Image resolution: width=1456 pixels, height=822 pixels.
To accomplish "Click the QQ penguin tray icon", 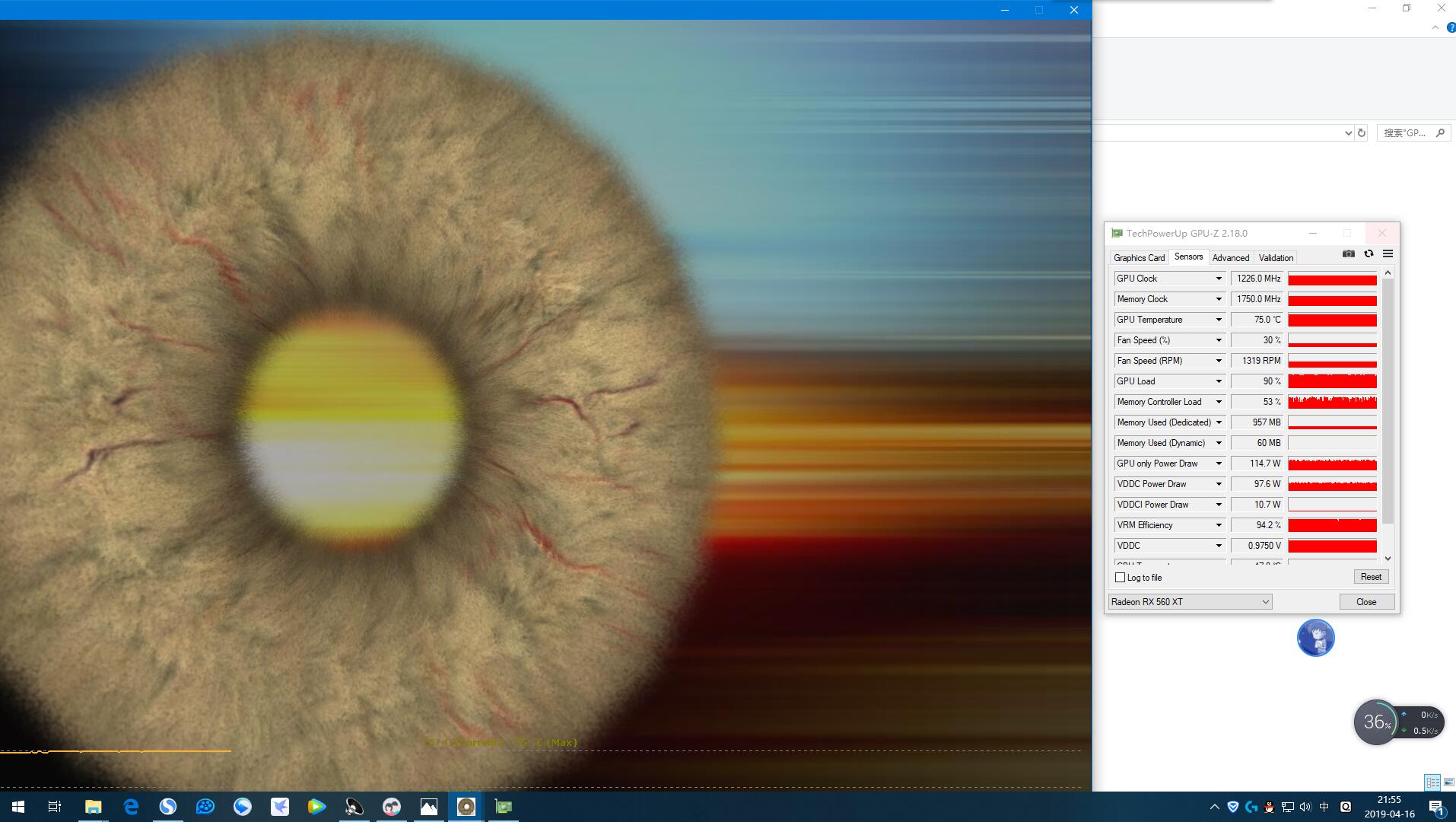I will point(1269,807).
